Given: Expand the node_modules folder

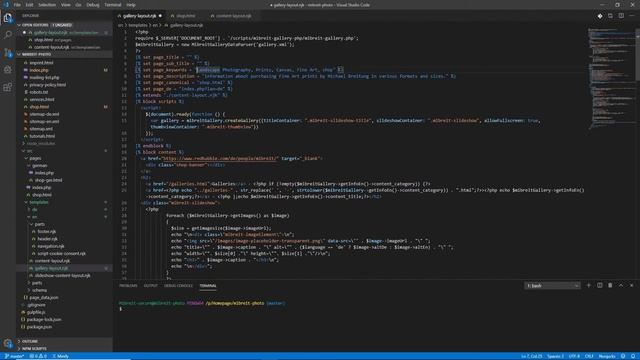Looking at the screenshot, I should (40, 144).
